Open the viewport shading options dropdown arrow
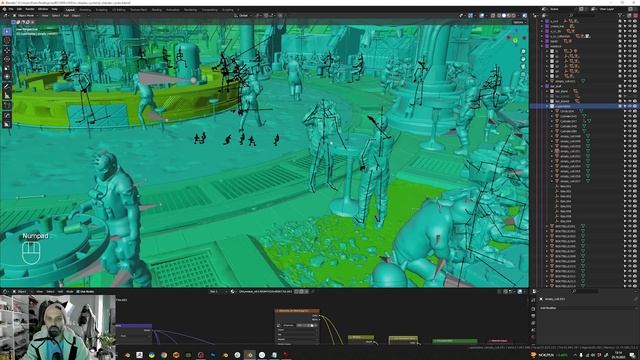This screenshot has height=360, width=640. tap(518, 16)
